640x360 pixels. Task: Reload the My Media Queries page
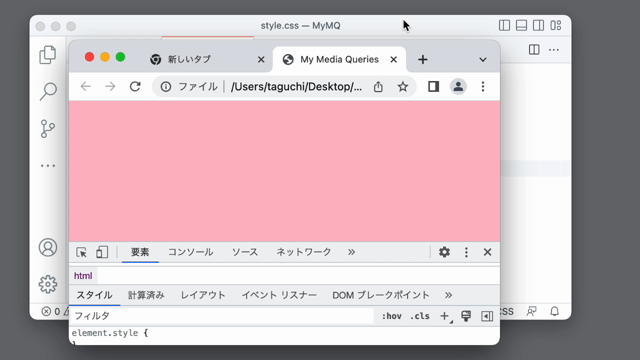[135, 87]
